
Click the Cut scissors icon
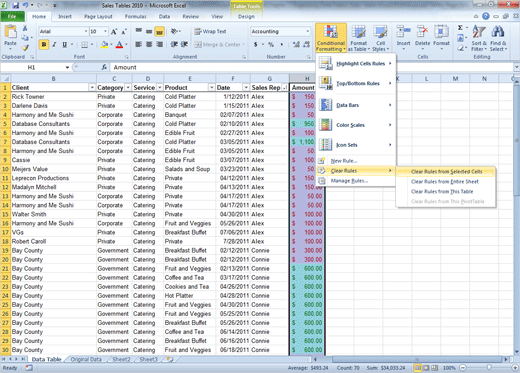click(25, 29)
